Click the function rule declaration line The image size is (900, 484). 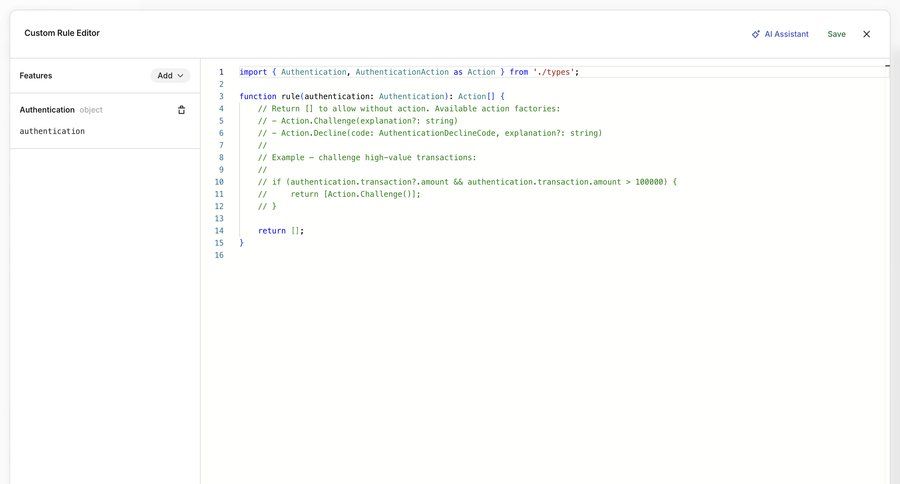(372, 96)
